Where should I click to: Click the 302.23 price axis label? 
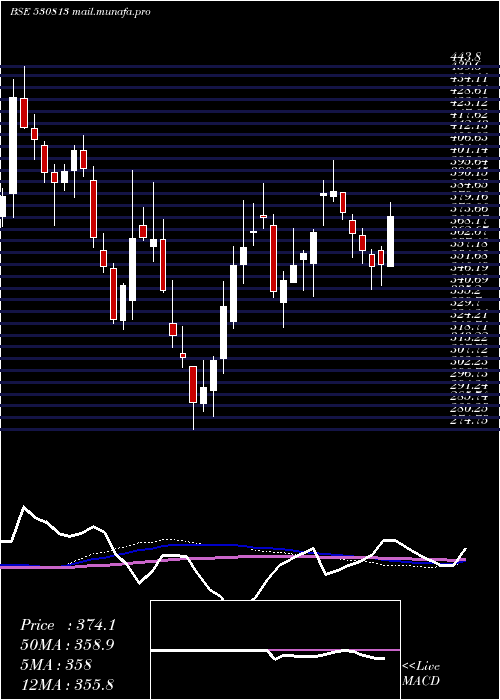[469, 361]
